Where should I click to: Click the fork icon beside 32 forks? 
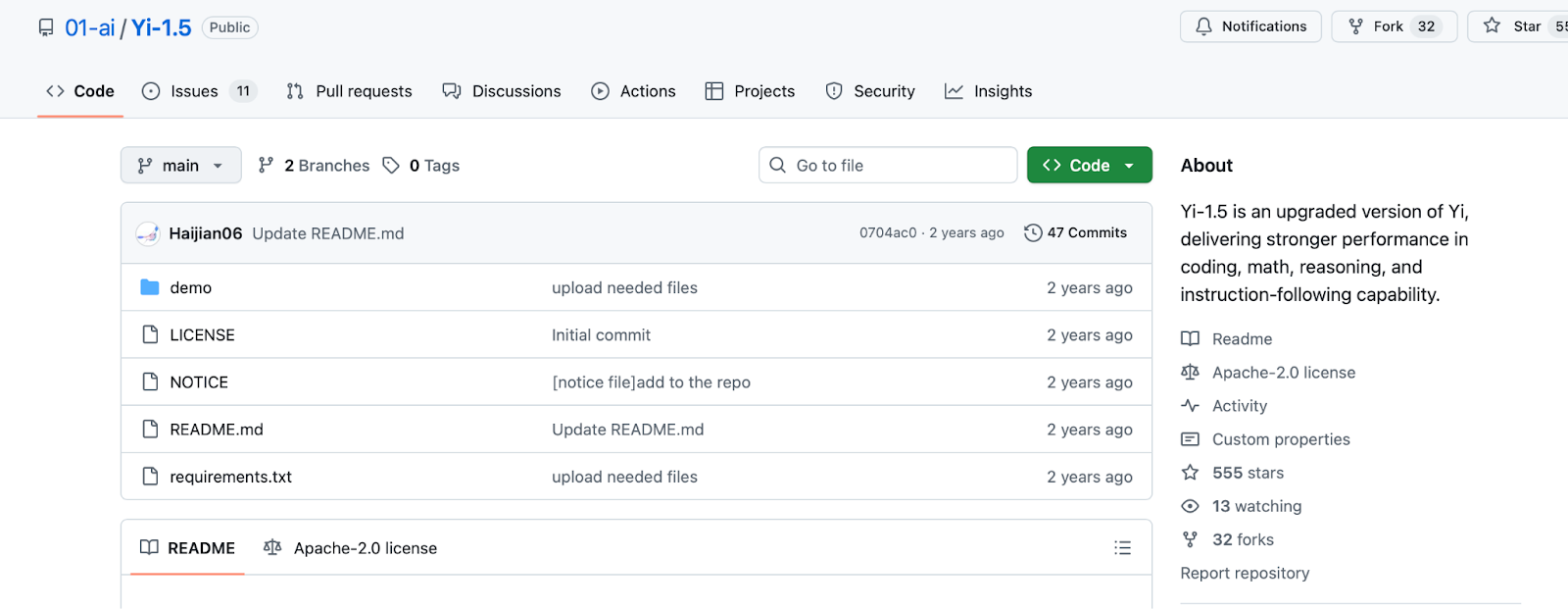click(x=1190, y=538)
